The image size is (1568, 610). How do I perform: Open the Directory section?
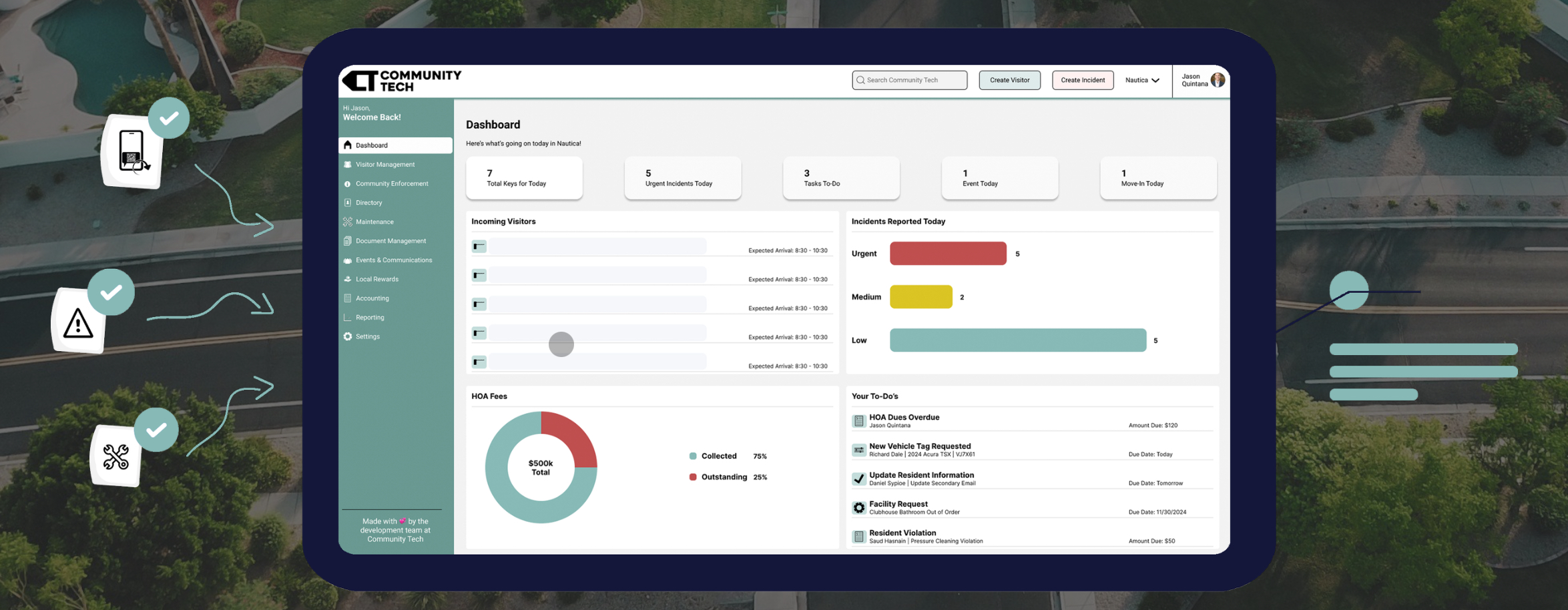point(369,202)
